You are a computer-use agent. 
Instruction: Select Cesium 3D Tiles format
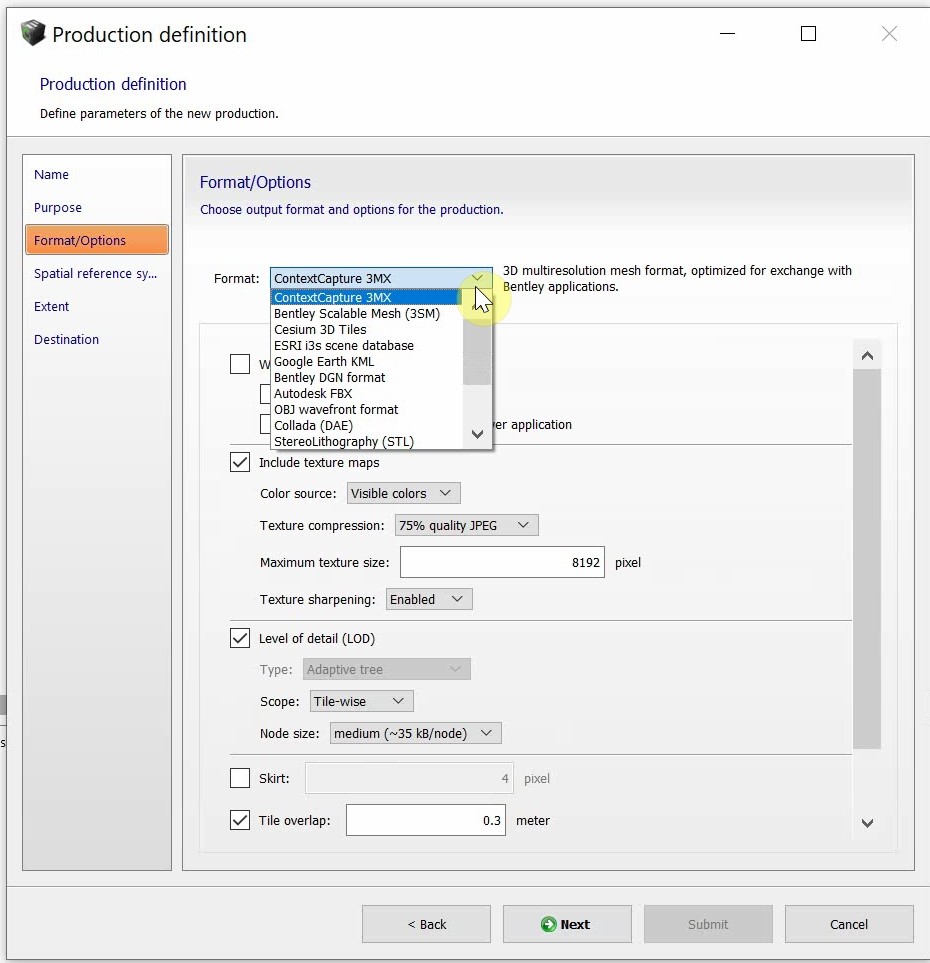pos(320,329)
